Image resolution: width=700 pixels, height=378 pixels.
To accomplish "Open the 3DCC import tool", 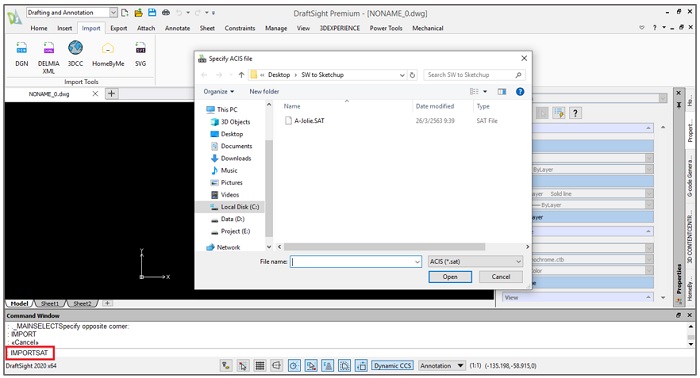I will [75, 54].
